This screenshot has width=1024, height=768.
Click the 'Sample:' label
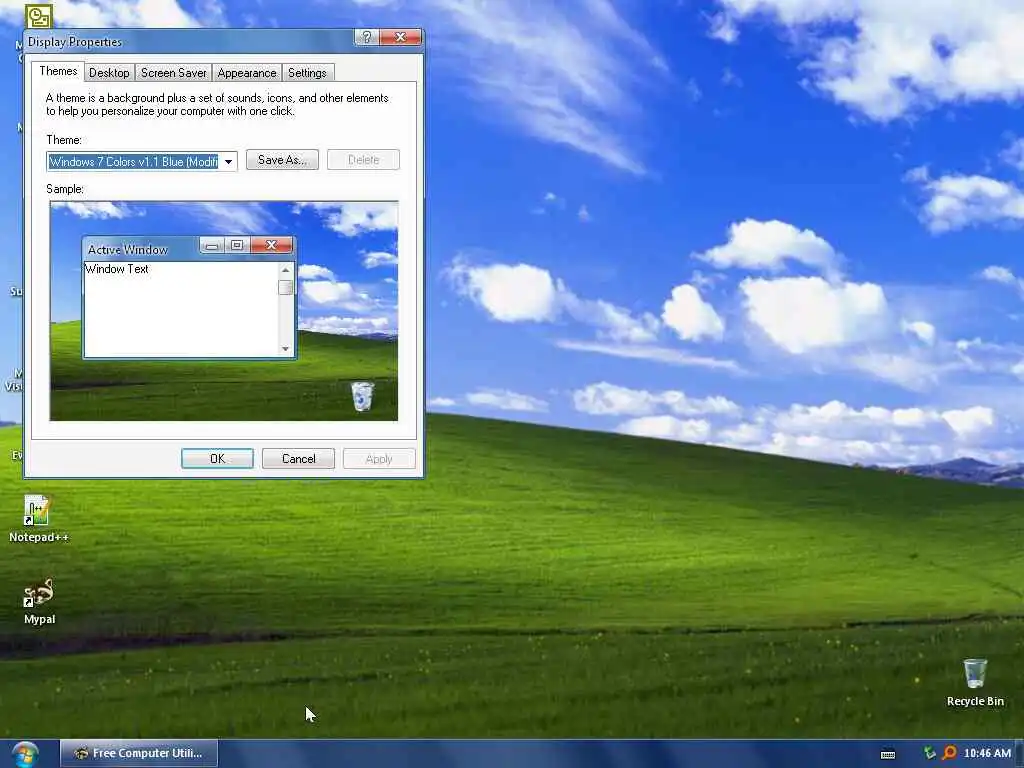point(65,189)
